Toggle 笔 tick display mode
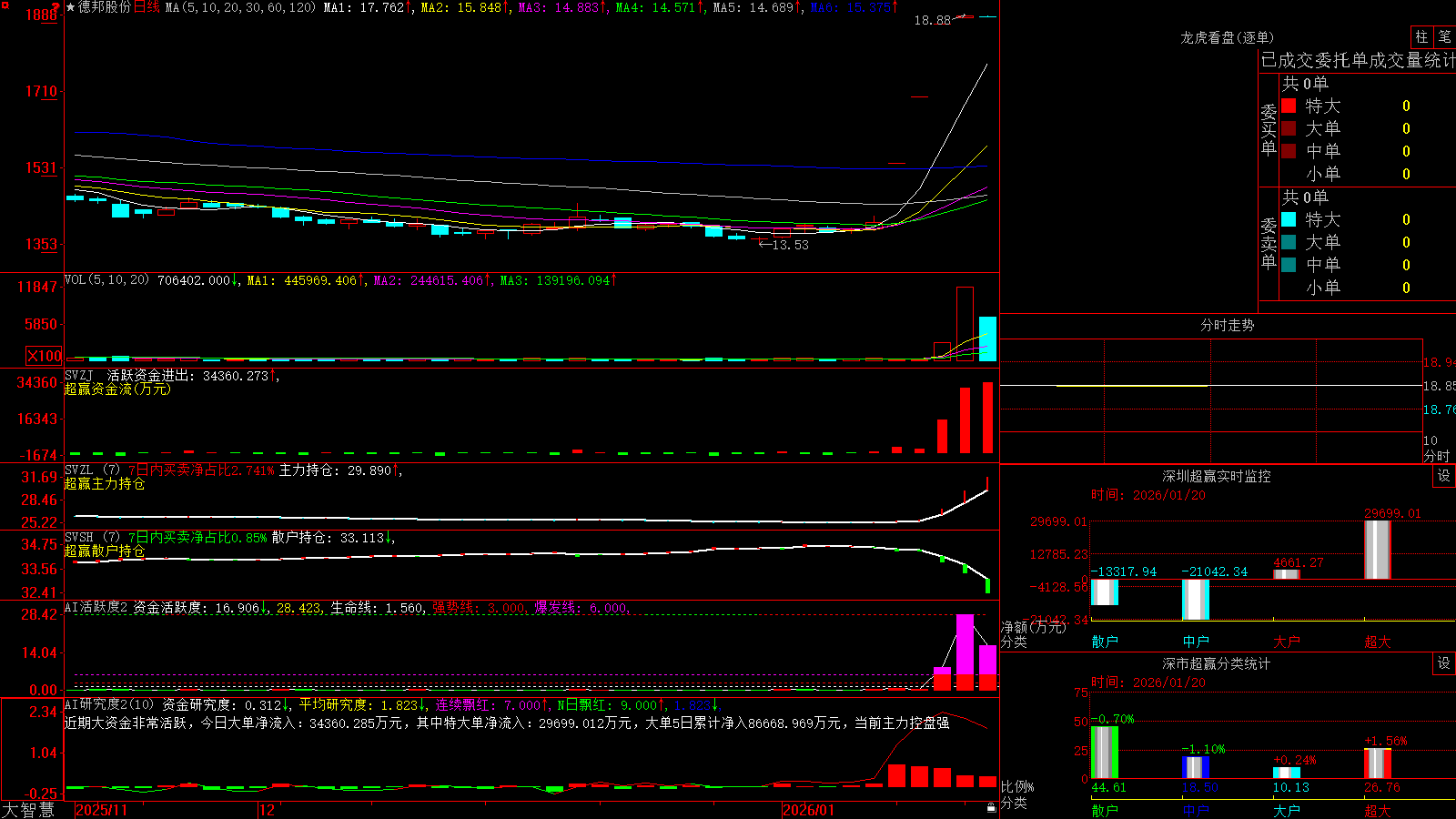1456x819 pixels. coord(1445,36)
